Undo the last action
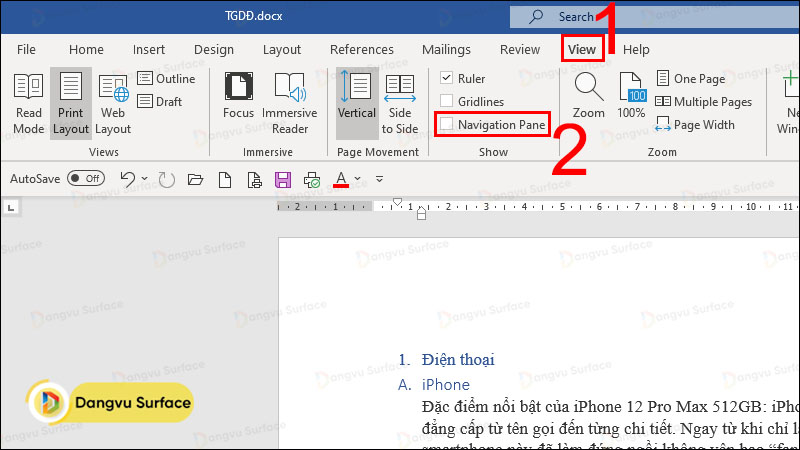The image size is (800, 450). tap(128, 179)
